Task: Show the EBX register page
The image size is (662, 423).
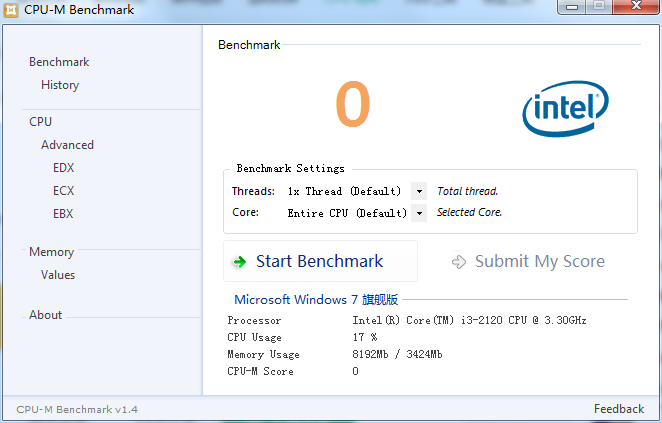Action: tap(63, 214)
